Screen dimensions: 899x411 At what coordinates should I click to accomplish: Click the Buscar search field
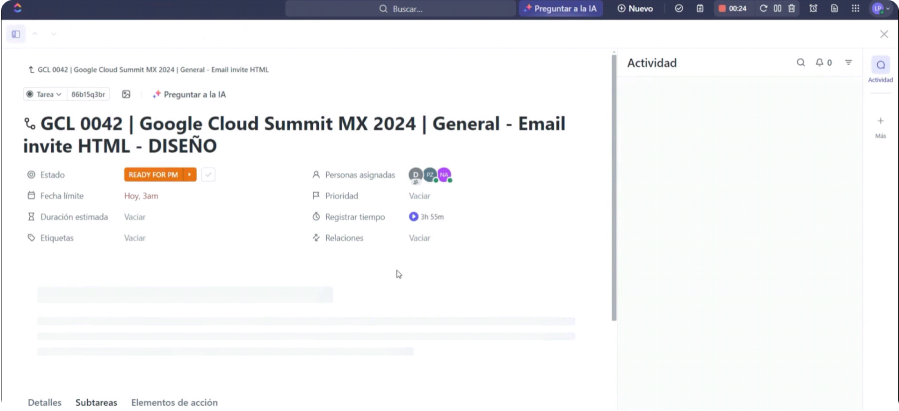pos(400,9)
